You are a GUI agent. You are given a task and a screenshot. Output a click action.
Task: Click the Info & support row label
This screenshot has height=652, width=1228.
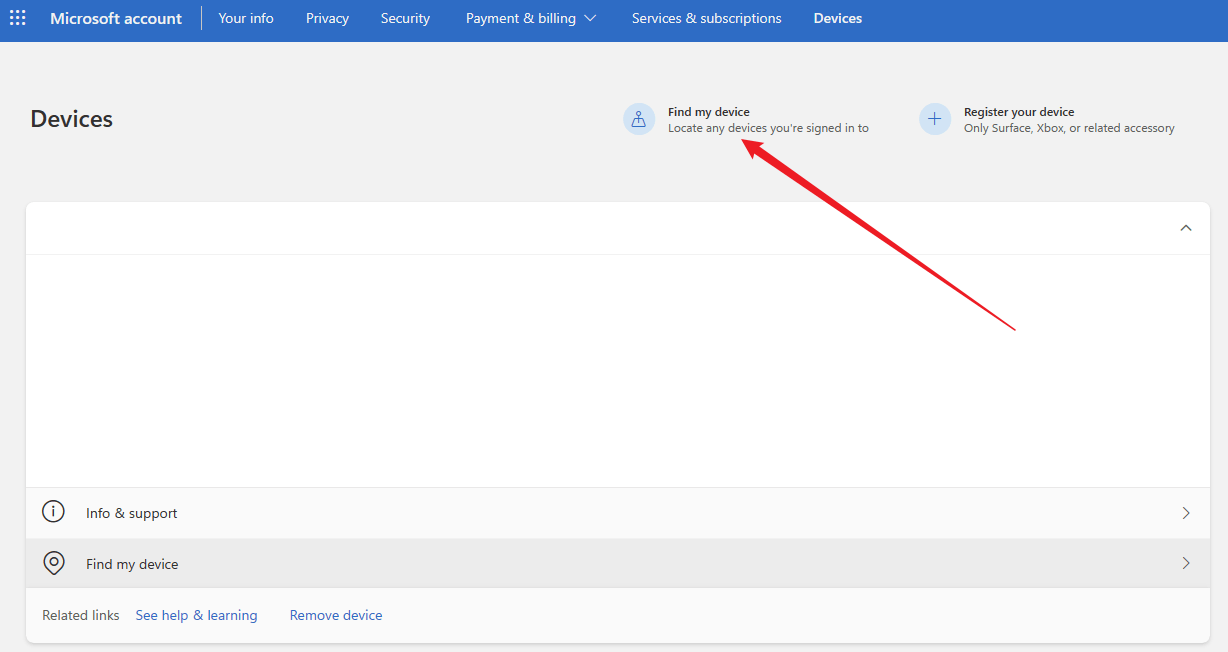click(x=132, y=513)
